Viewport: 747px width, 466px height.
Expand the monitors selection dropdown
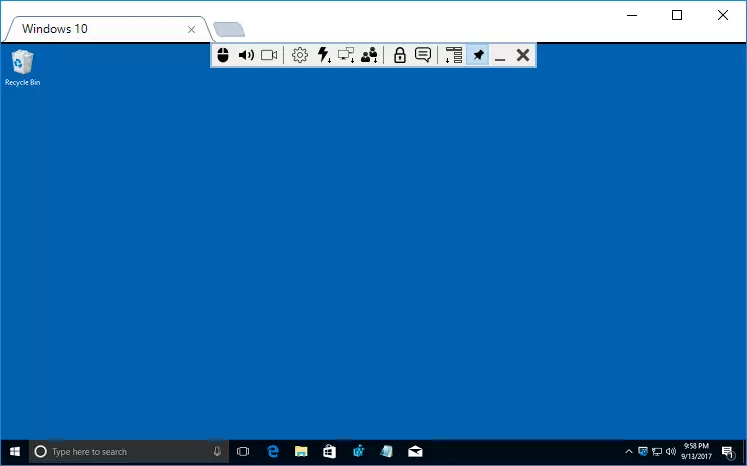click(x=346, y=56)
